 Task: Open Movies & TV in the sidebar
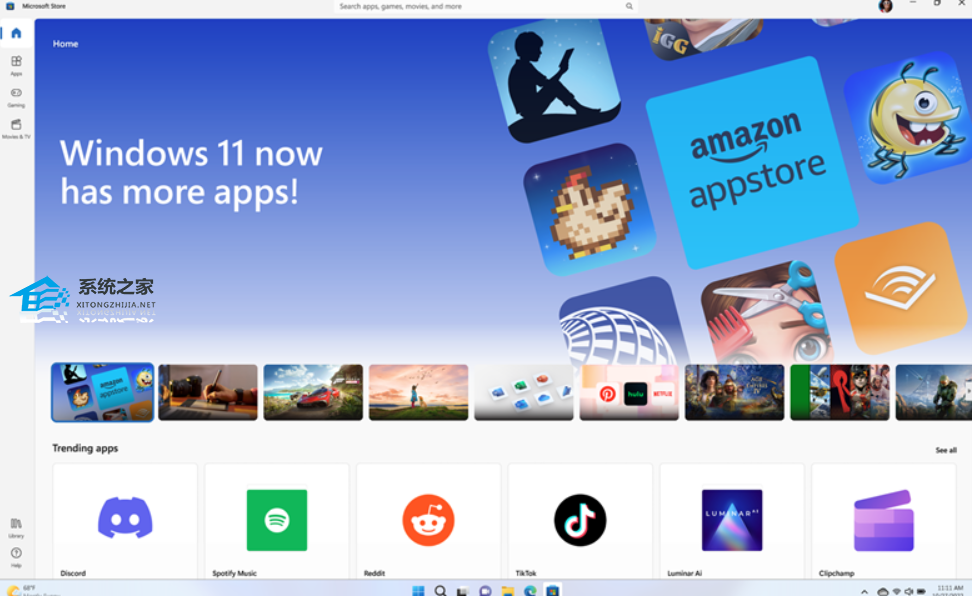[16, 128]
